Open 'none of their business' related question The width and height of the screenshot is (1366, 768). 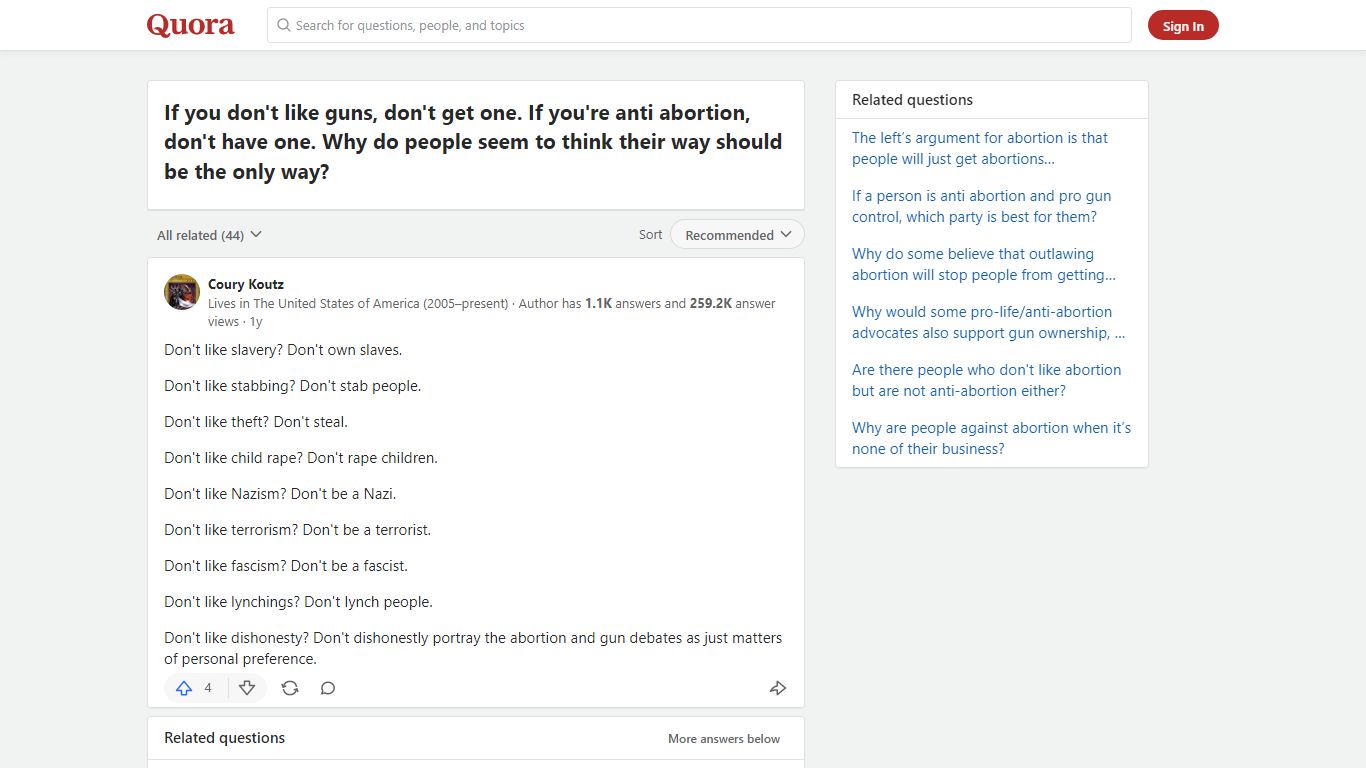(992, 438)
